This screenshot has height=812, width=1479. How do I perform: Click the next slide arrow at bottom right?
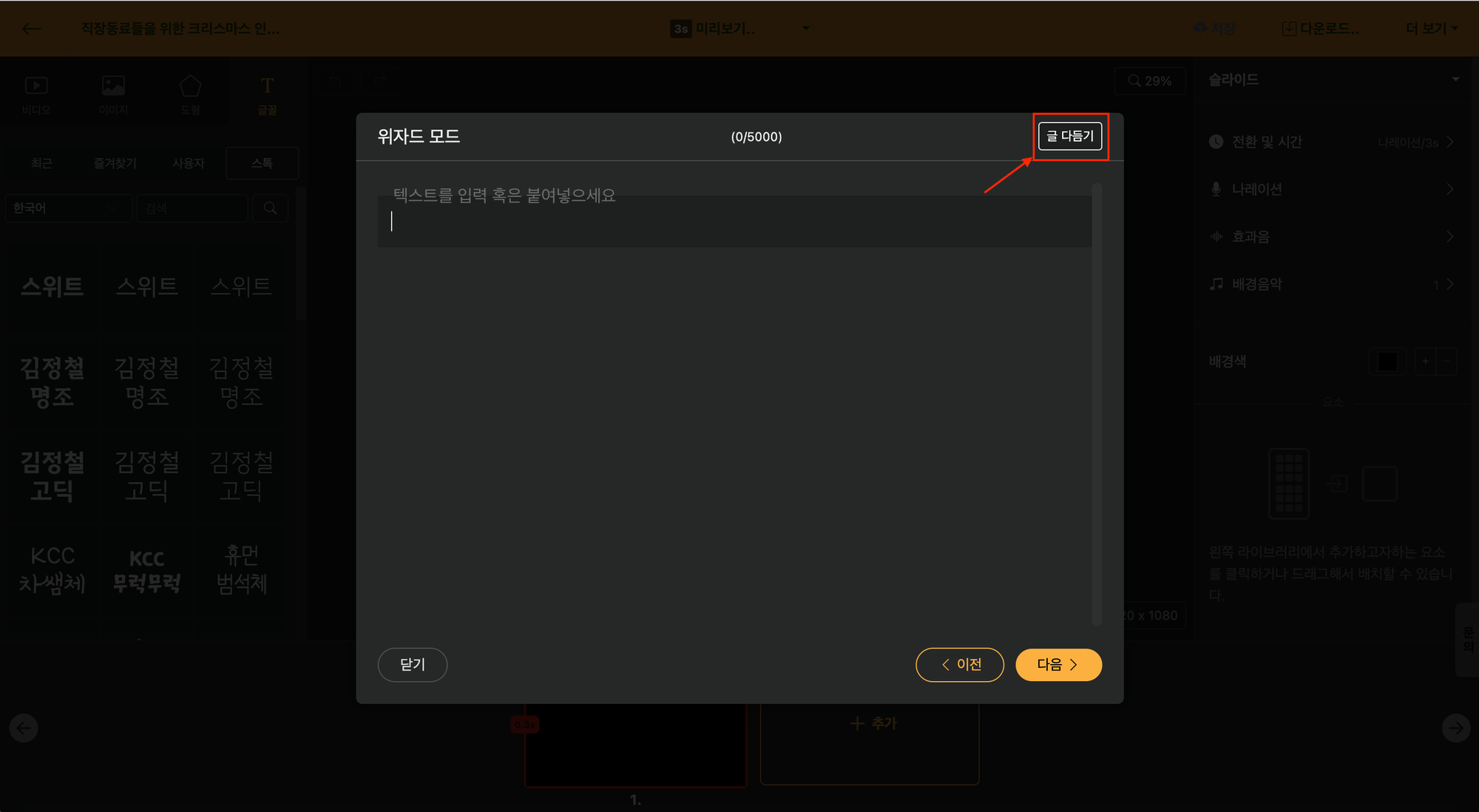[1456, 728]
